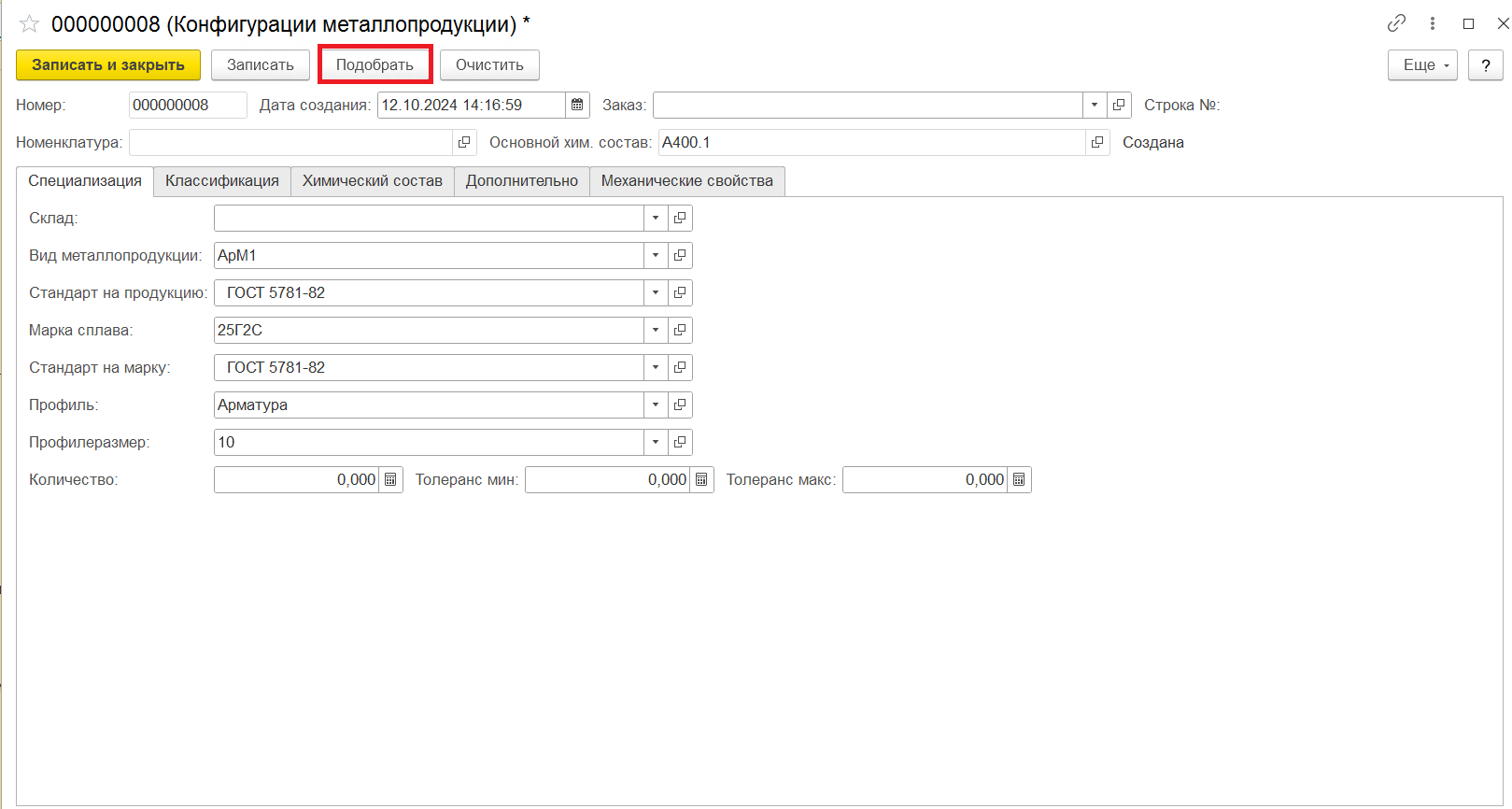This screenshot has height=809, width=1512.
Task: Open the Основной хим. состав record icon
Action: (x=1097, y=142)
